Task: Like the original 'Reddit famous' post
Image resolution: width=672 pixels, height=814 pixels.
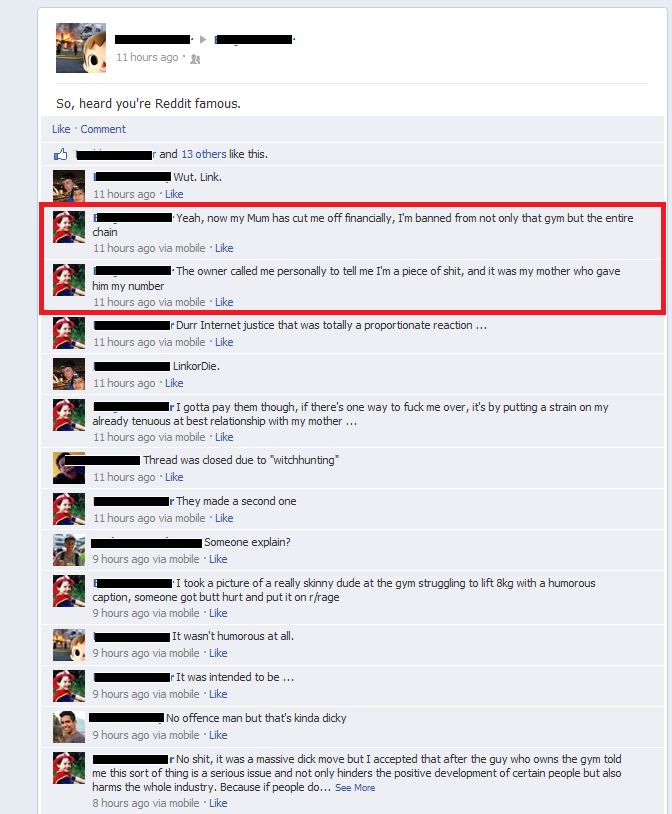Action: point(61,129)
